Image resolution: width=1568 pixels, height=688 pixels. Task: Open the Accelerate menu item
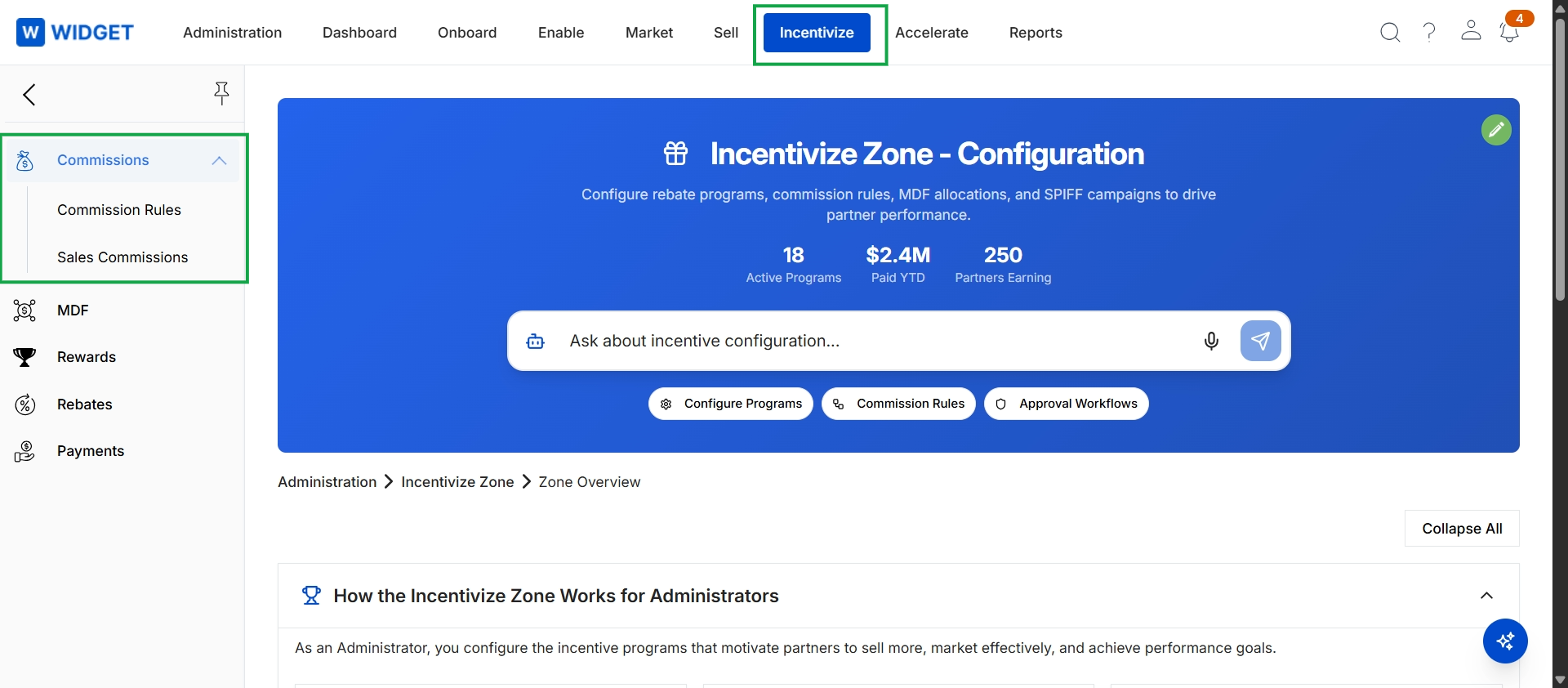932,33
